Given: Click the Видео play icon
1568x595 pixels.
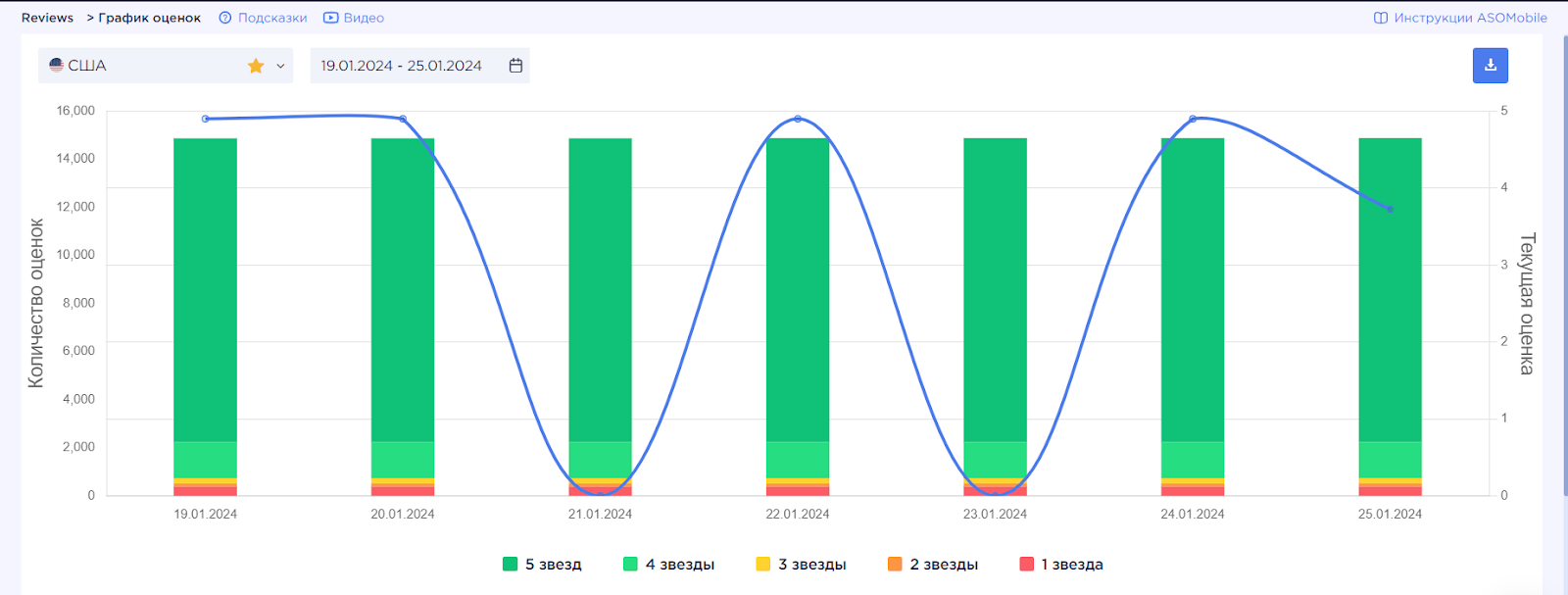Looking at the screenshot, I should 331,18.
